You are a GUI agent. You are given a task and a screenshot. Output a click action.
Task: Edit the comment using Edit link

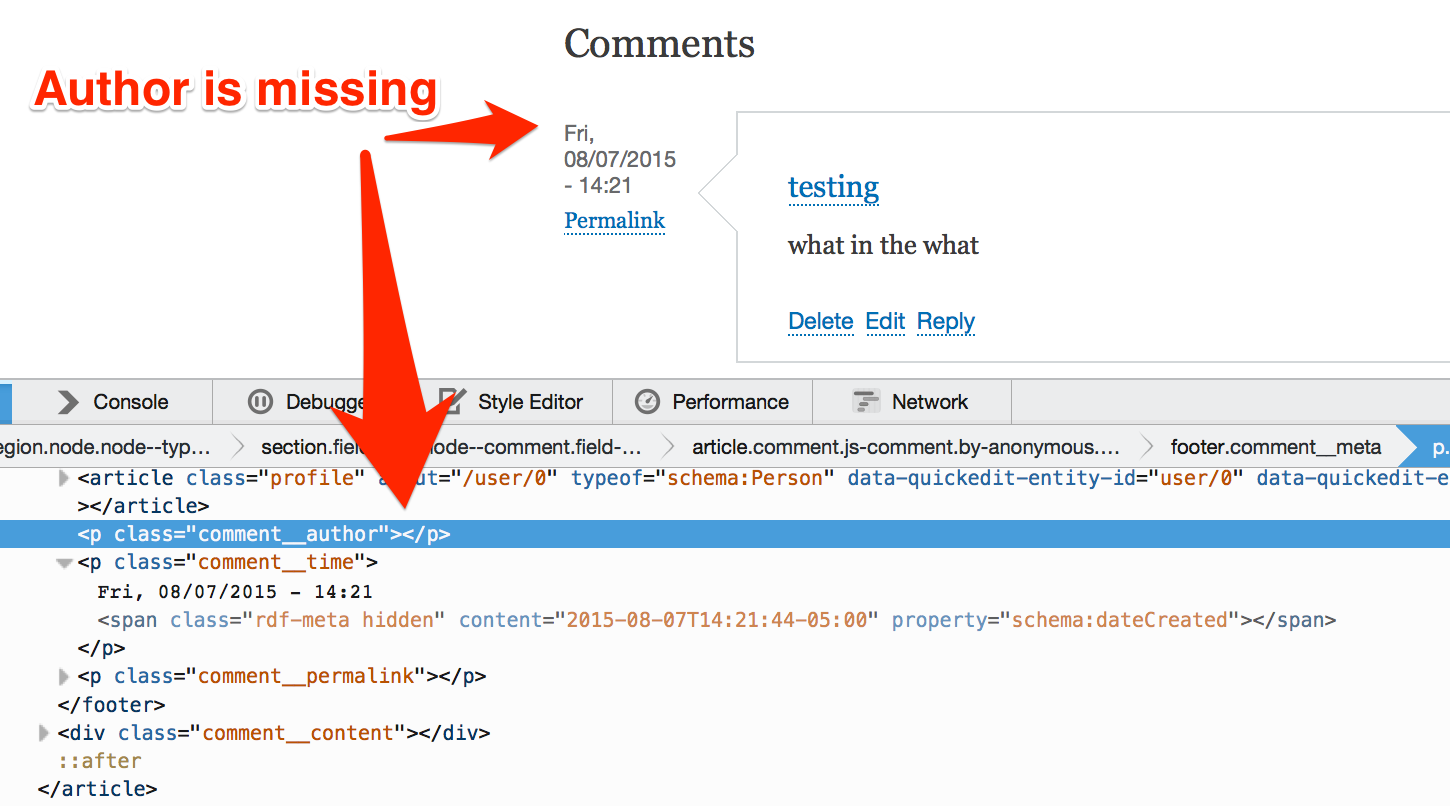[x=885, y=321]
